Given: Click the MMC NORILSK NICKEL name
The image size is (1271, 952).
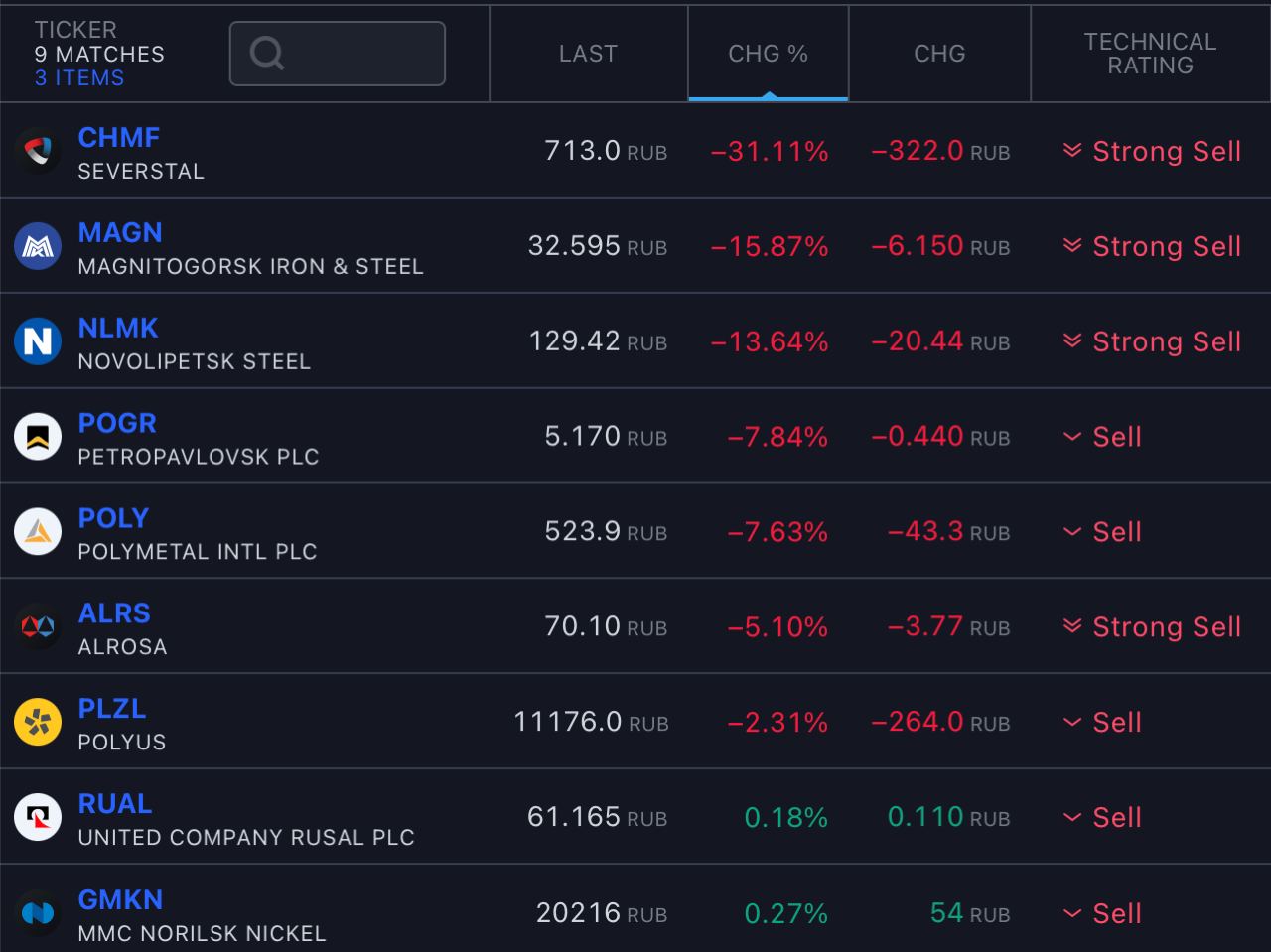Looking at the screenshot, I should 202,934.
